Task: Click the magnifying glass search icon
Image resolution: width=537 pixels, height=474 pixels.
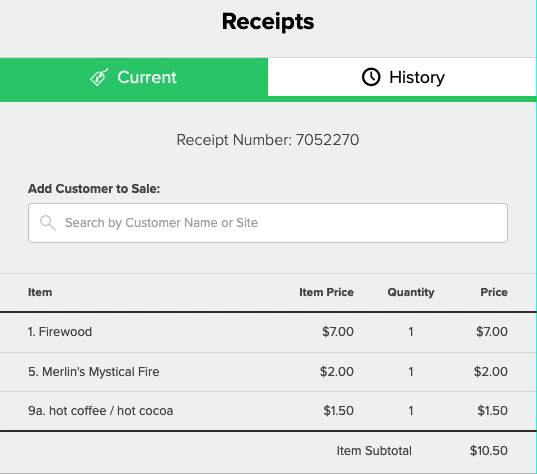Action: tap(48, 223)
